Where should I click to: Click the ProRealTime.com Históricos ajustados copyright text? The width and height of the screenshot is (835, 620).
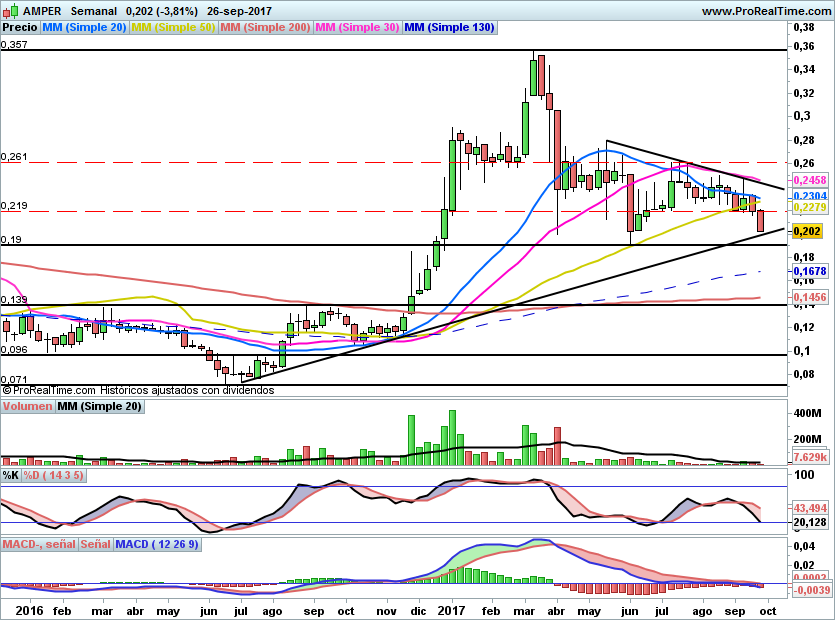click(x=138, y=390)
